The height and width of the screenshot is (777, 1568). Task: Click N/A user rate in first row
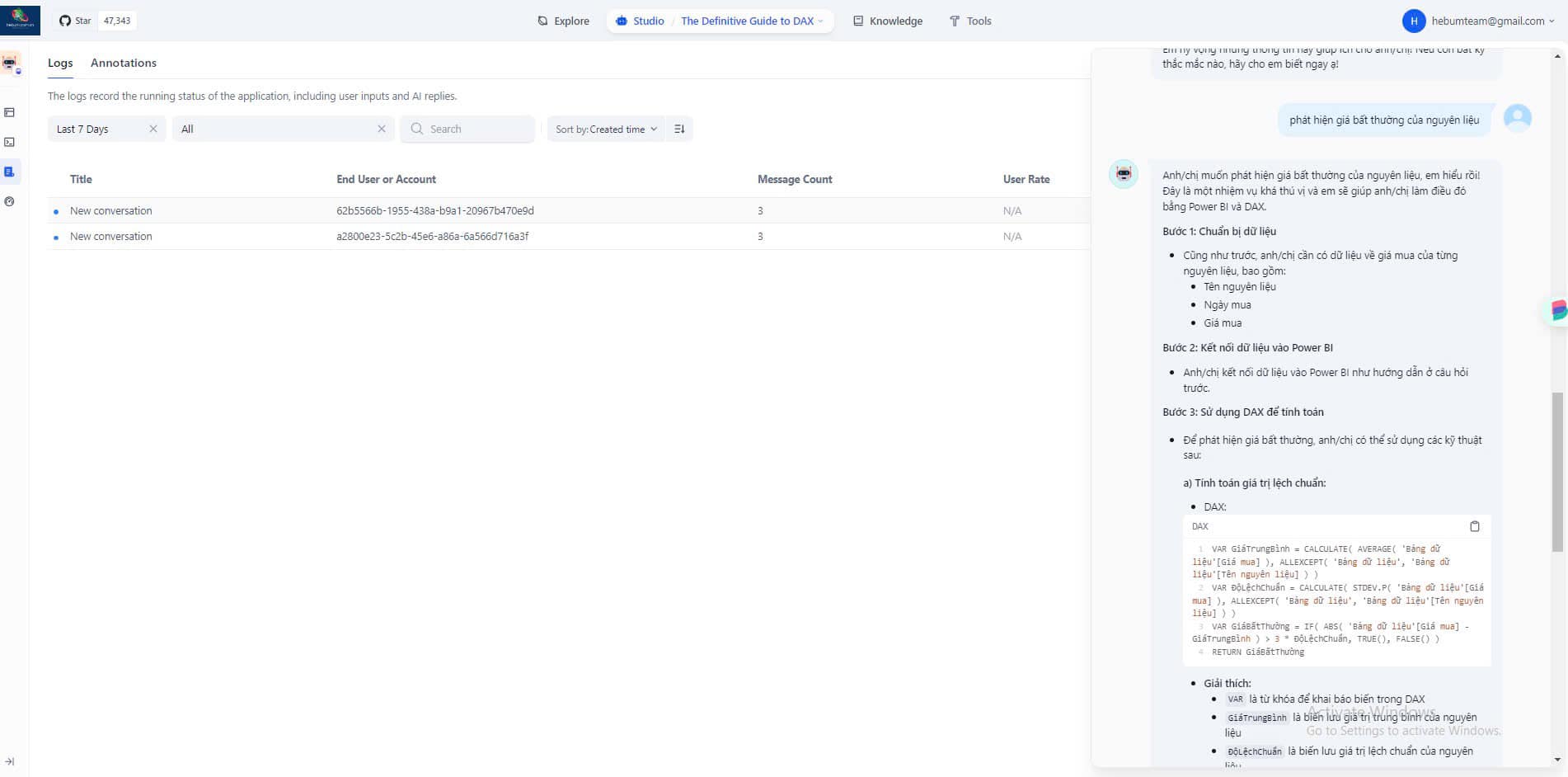coord(1012,210)
